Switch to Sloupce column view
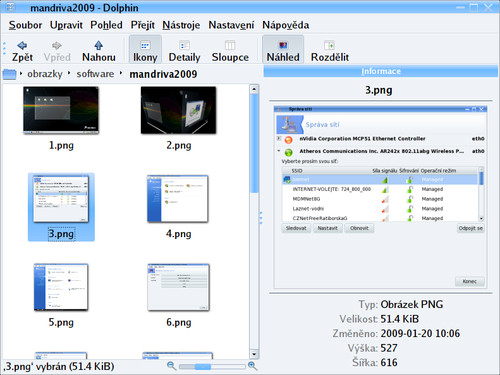This screenshot has width=500, height=375. 230,51
